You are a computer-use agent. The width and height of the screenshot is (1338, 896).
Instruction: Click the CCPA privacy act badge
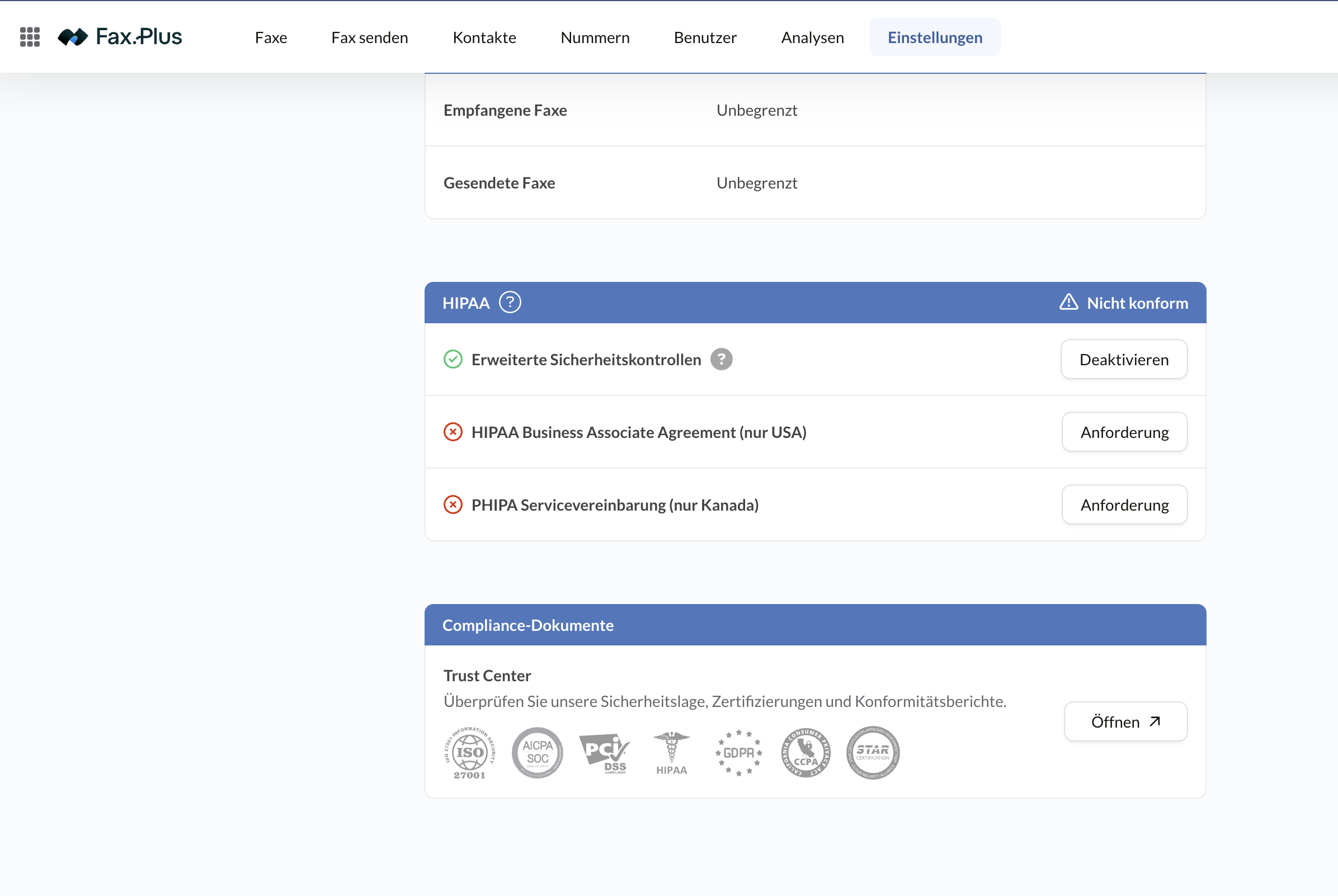(x=805, y=753)
